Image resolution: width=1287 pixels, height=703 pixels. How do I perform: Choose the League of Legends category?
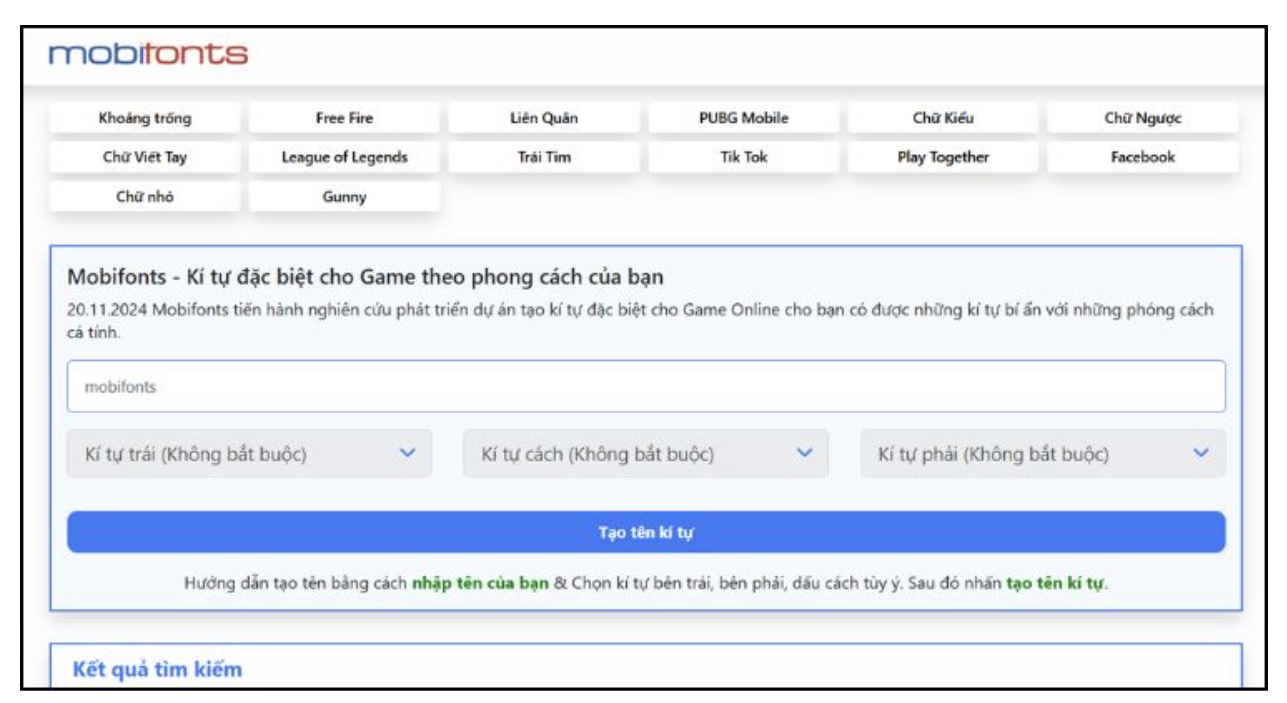click(x=344, y=157)
